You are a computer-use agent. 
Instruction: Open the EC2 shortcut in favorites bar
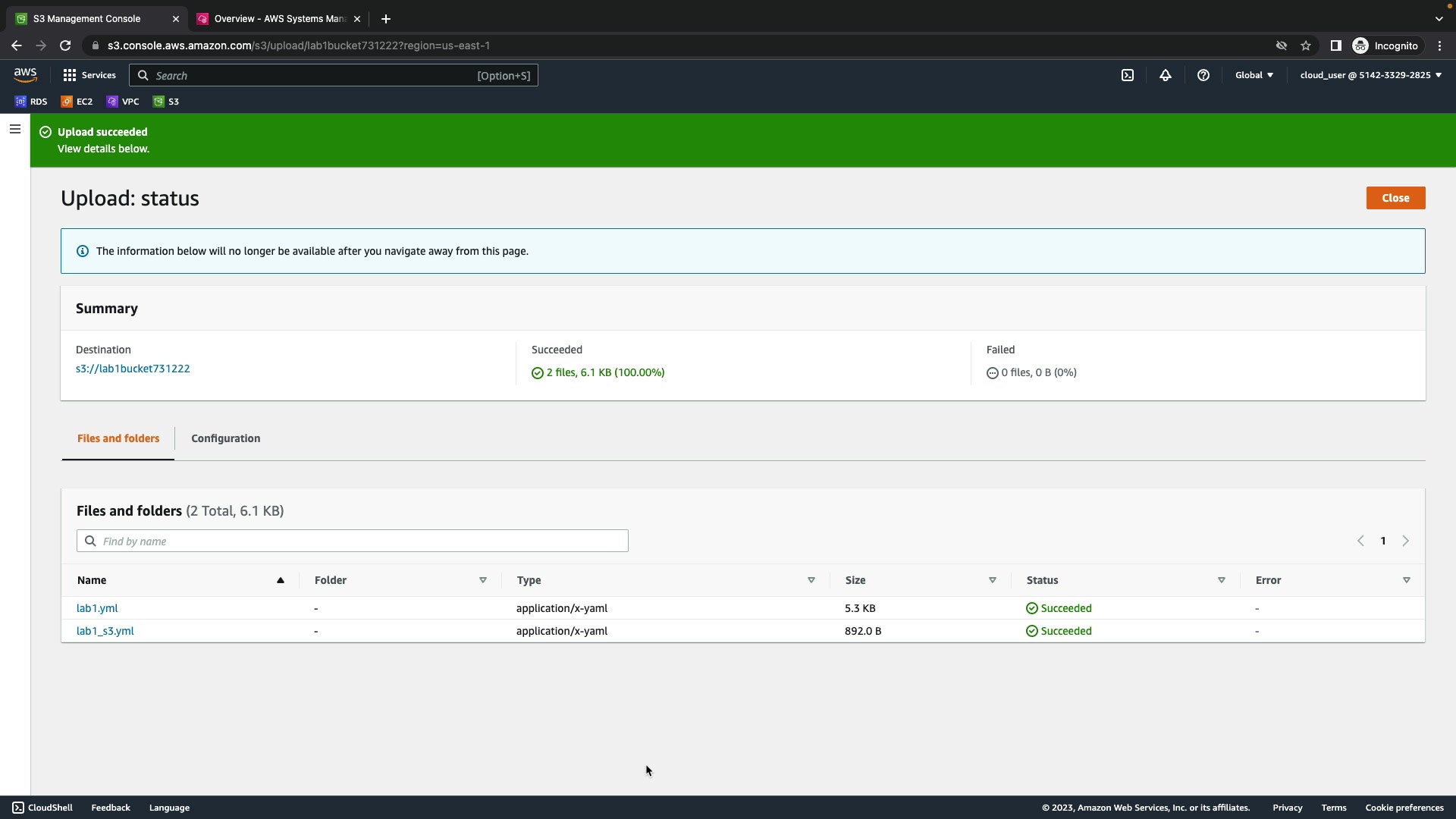77,102
